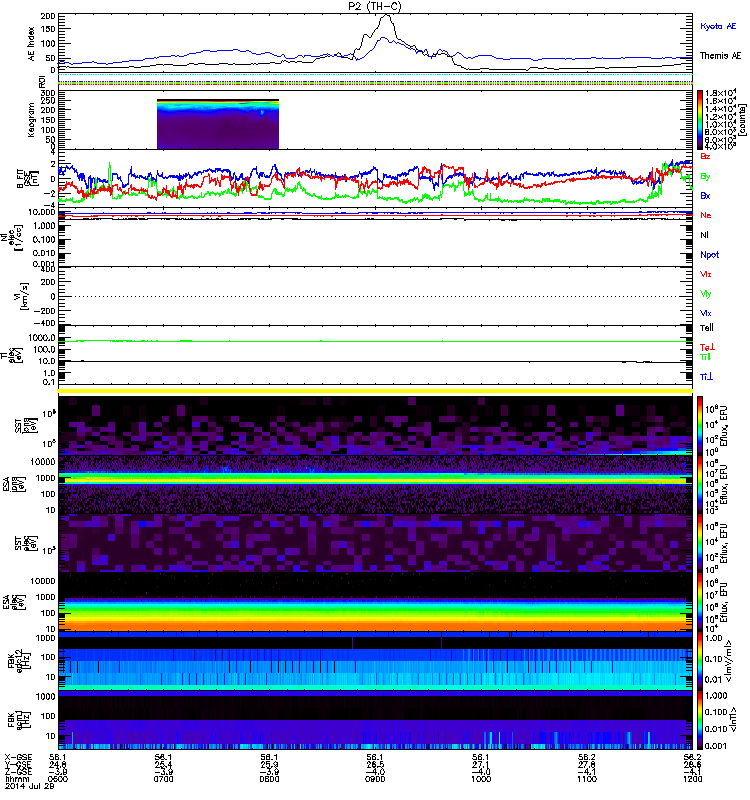Open the keogram image between 0700 and 0800

[x=218, y=124]
